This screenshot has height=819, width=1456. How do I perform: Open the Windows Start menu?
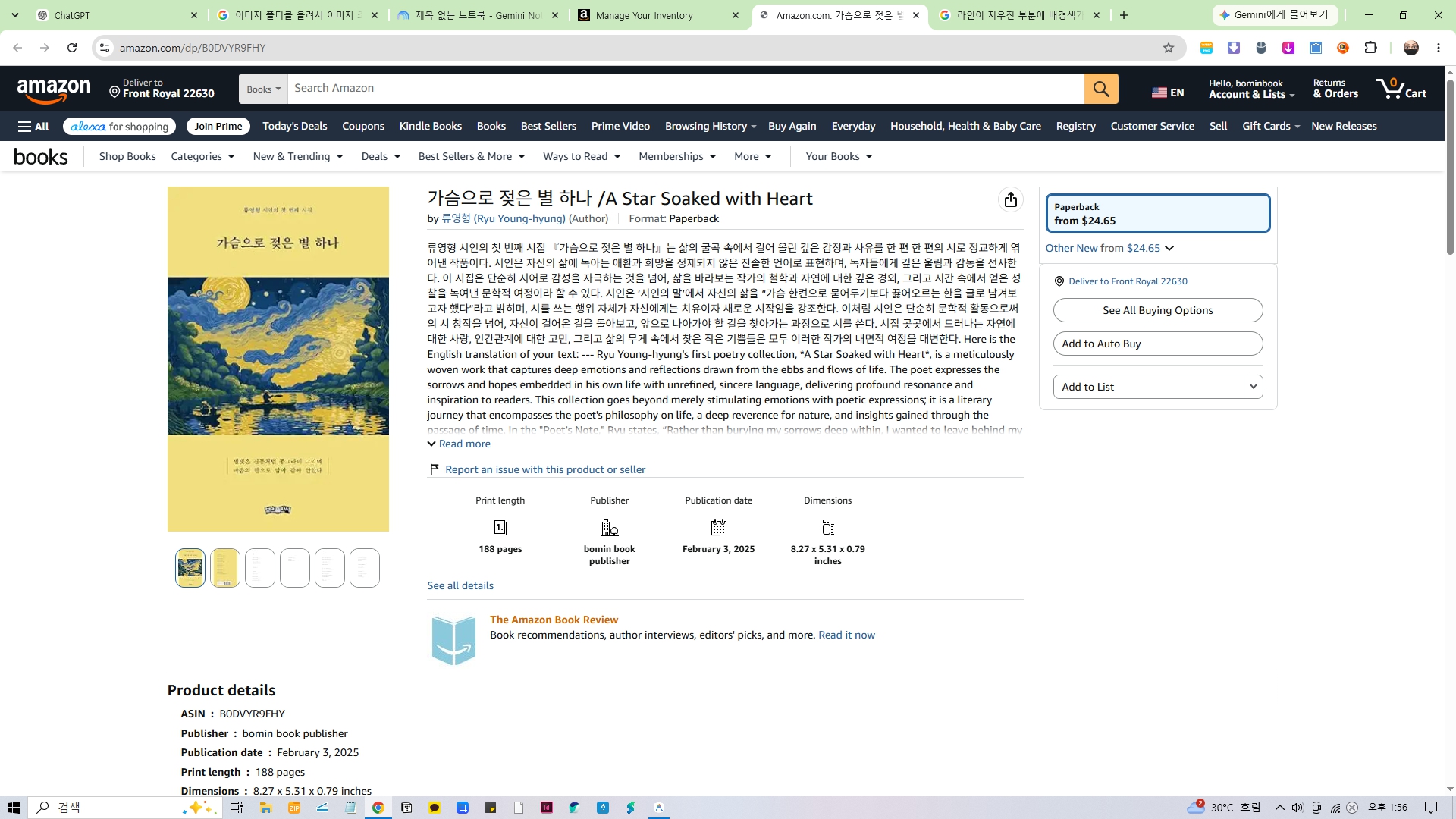[x=14, y=808]
